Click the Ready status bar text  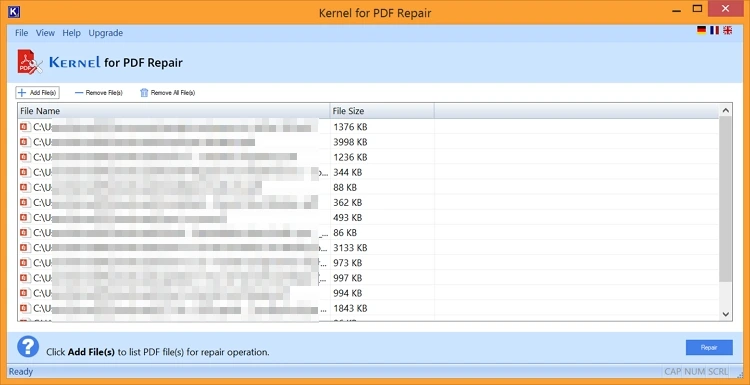[21, 372]
